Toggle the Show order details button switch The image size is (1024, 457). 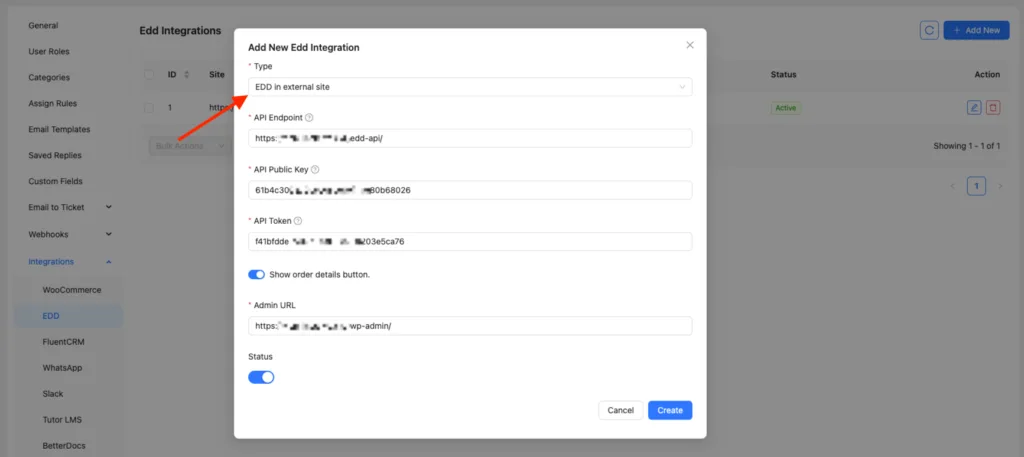coord(256,274)
